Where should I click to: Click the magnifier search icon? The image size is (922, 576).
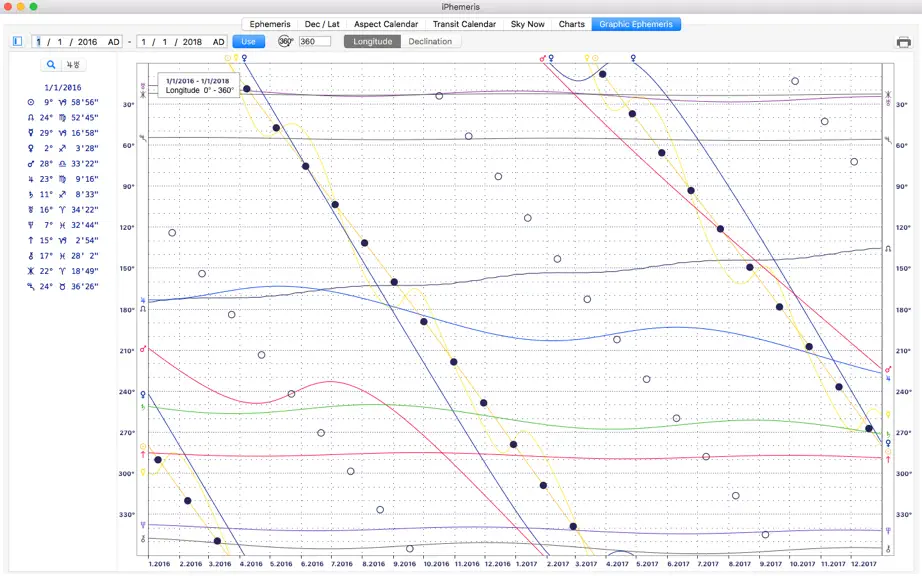click(x=51, y=65)
